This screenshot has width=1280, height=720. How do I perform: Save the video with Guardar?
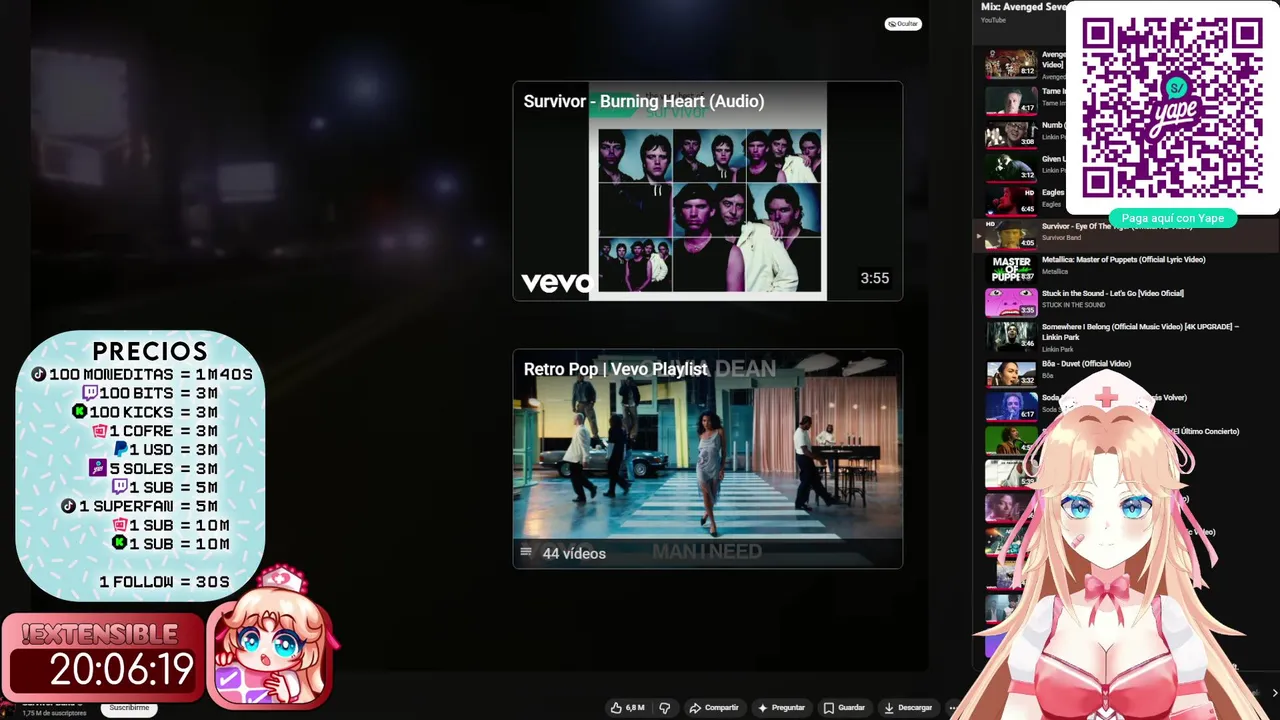point(844,707)
